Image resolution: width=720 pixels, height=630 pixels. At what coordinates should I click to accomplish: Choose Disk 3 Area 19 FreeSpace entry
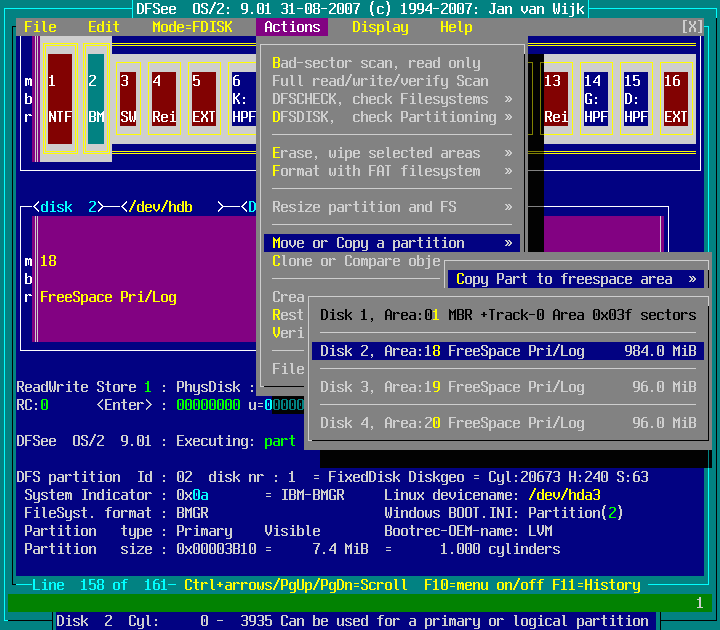[x=508, y=387]
